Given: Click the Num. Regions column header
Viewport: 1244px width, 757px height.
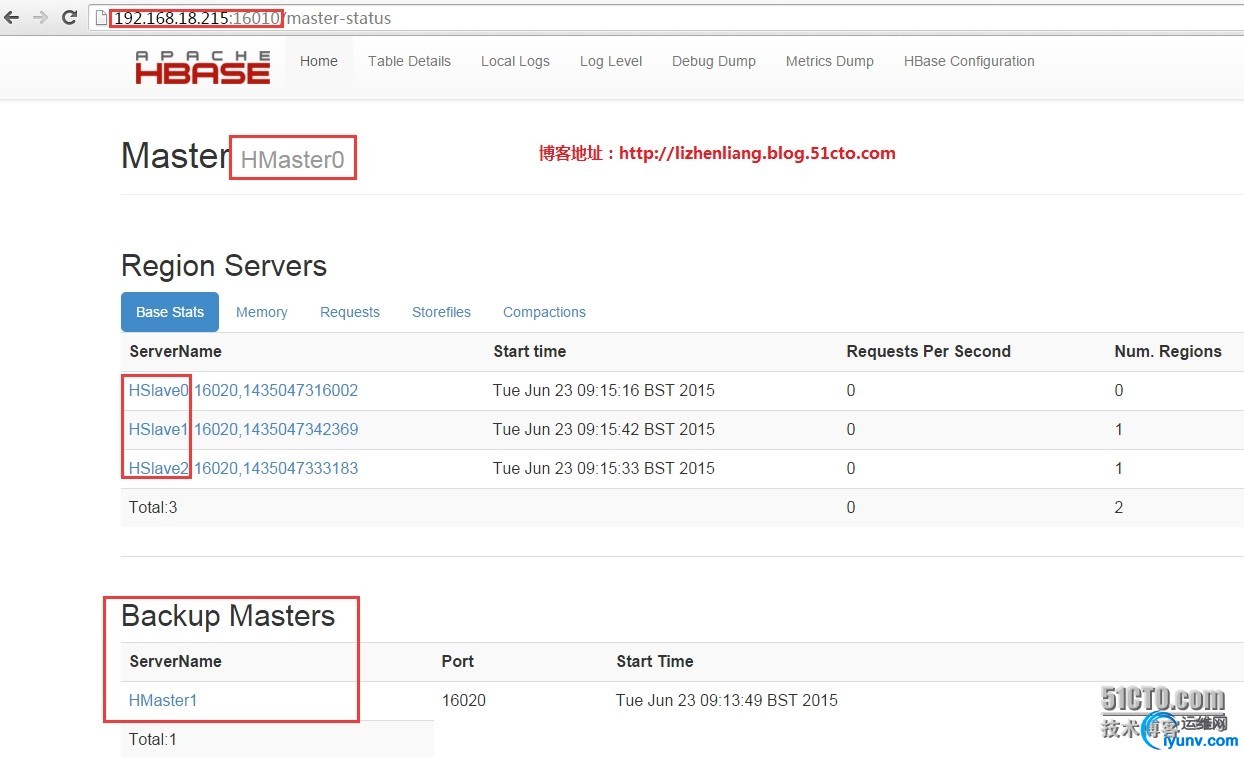Looking at the screenshot, I should (x=1168, y=351).
